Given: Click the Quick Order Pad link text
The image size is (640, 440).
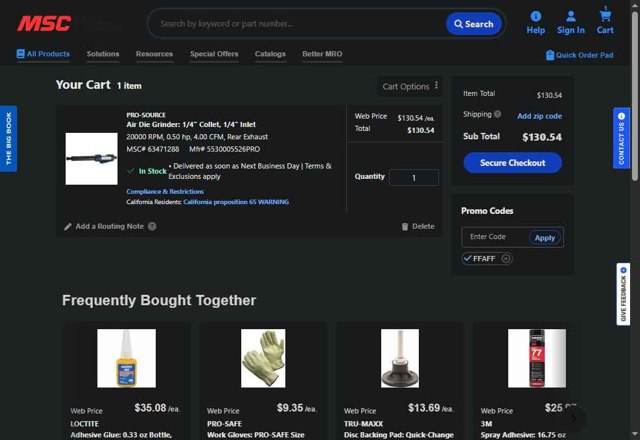Looking at the screenshot, I should click(x=584, y=55).
